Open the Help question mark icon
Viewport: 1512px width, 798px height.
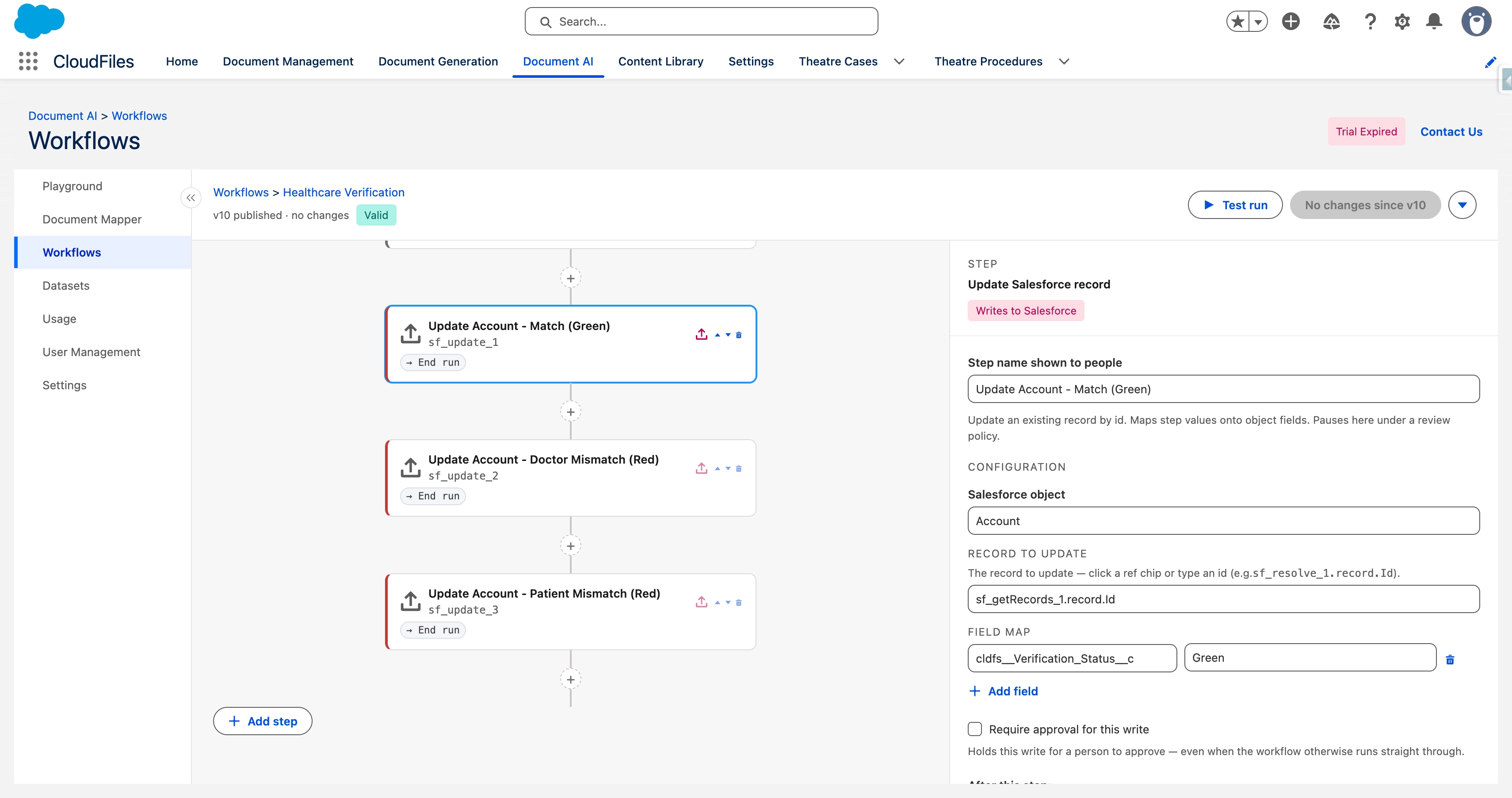1370,22
